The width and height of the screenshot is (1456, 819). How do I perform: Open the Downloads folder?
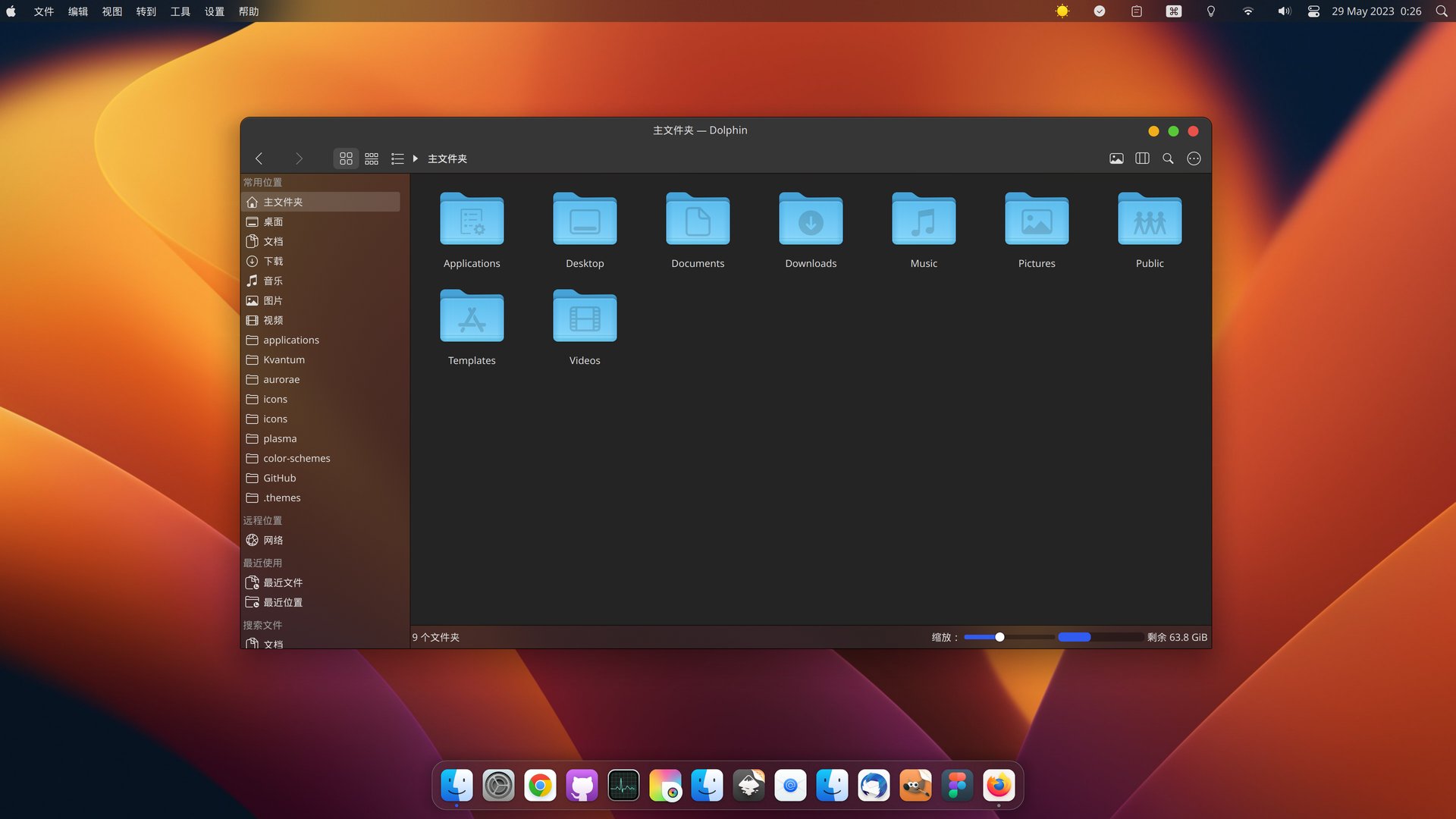click(811, 220)
